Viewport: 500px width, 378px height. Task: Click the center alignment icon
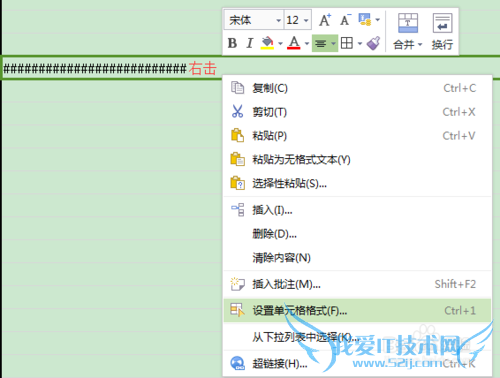[x=321, y=44]
